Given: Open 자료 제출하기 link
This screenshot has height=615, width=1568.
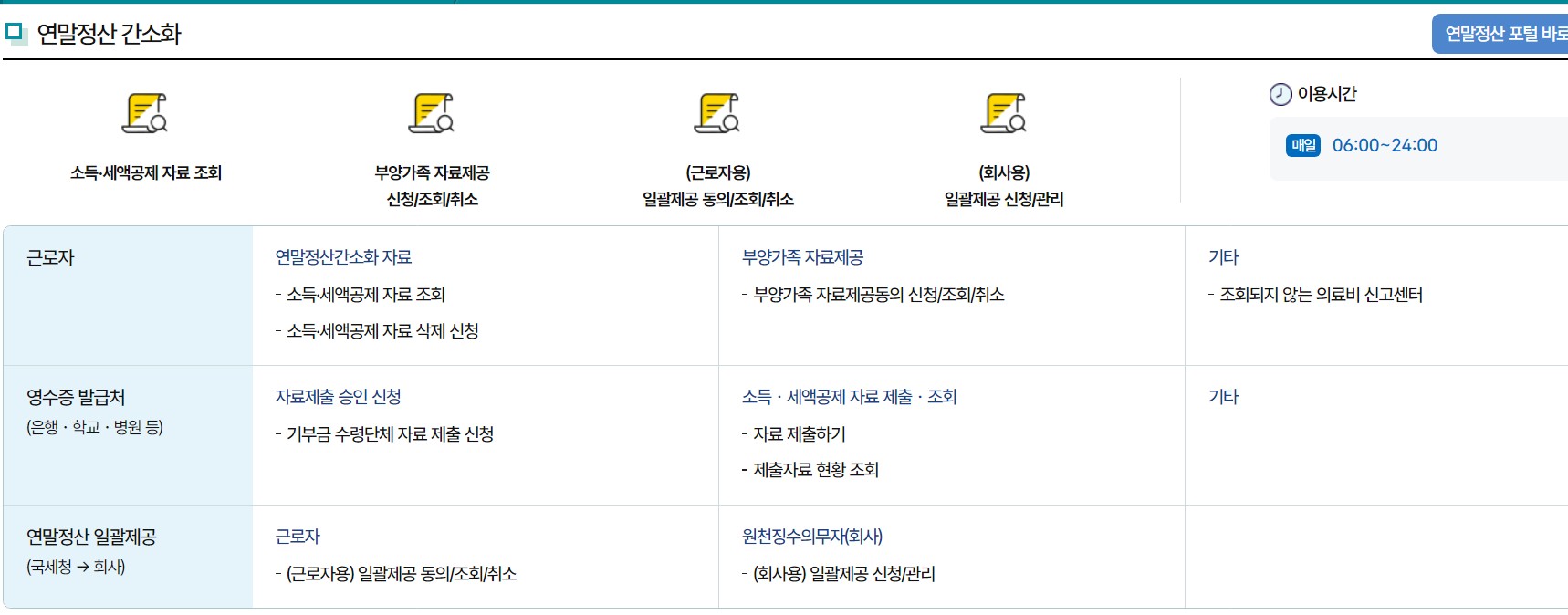Looking at the screenshot, I should (x=799, y=434).
